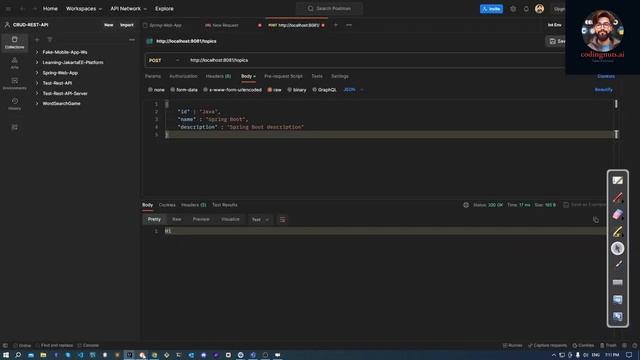Switch to the Authorization request tab

click(183, 76)
